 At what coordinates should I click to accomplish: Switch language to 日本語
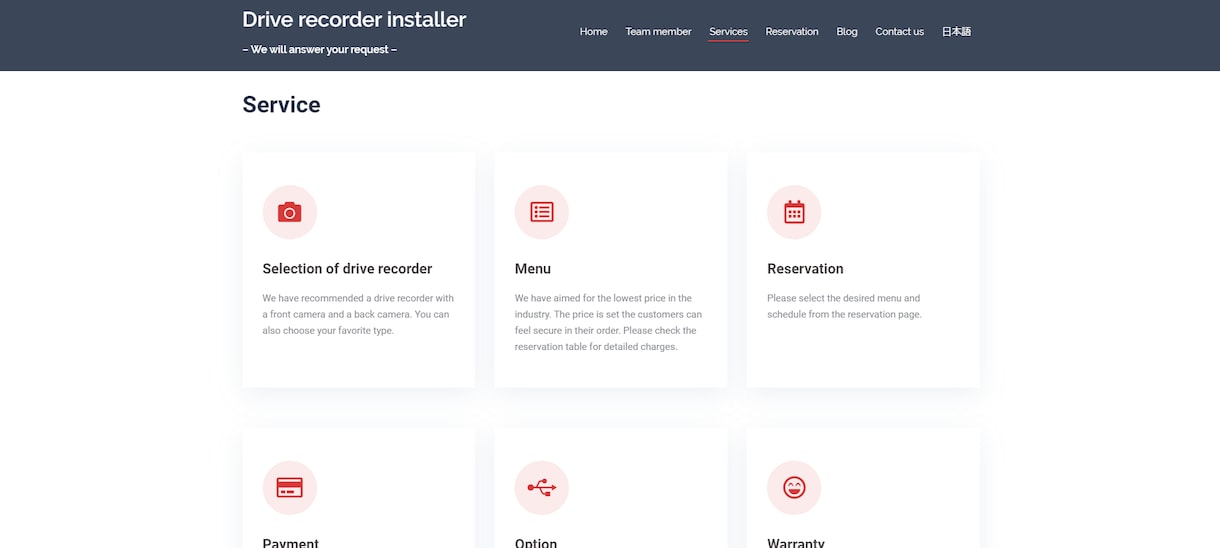point(956,32)
